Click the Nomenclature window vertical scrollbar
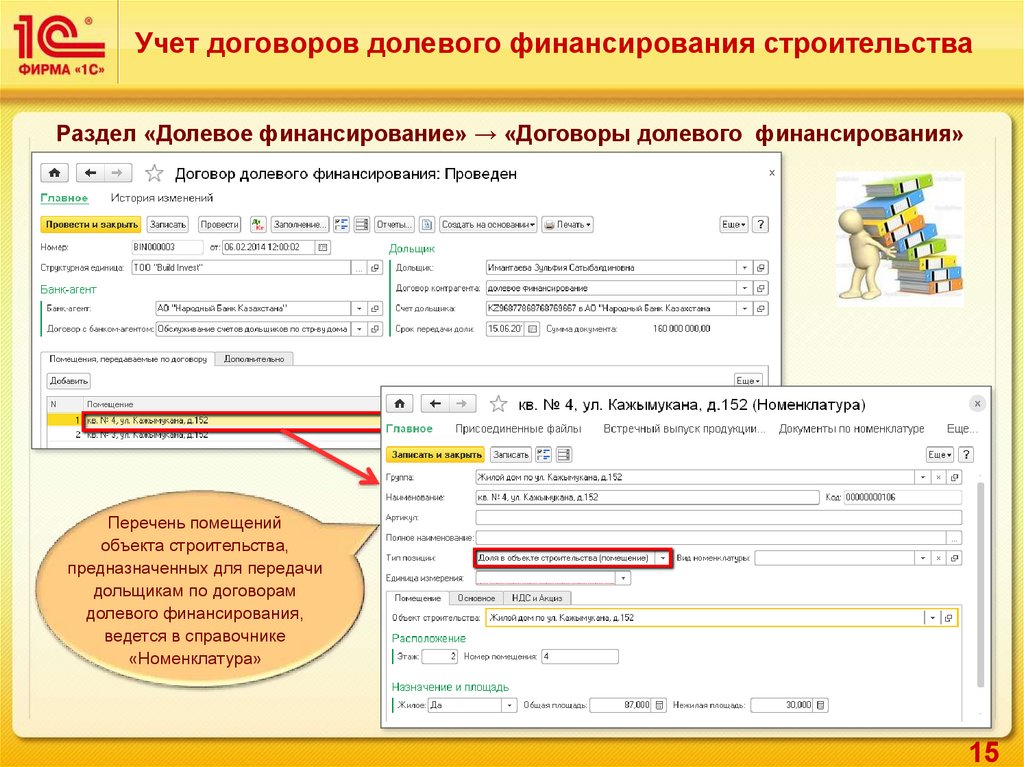 [981, 580]
